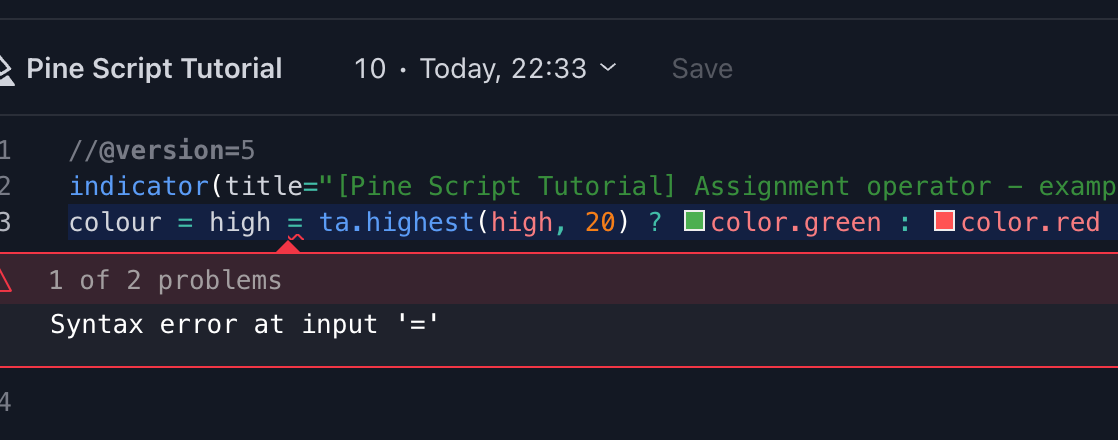Viewport: 1118px width, 440px height.
Task: Select line number 3 in the gutter
Action: pos(5,221)
